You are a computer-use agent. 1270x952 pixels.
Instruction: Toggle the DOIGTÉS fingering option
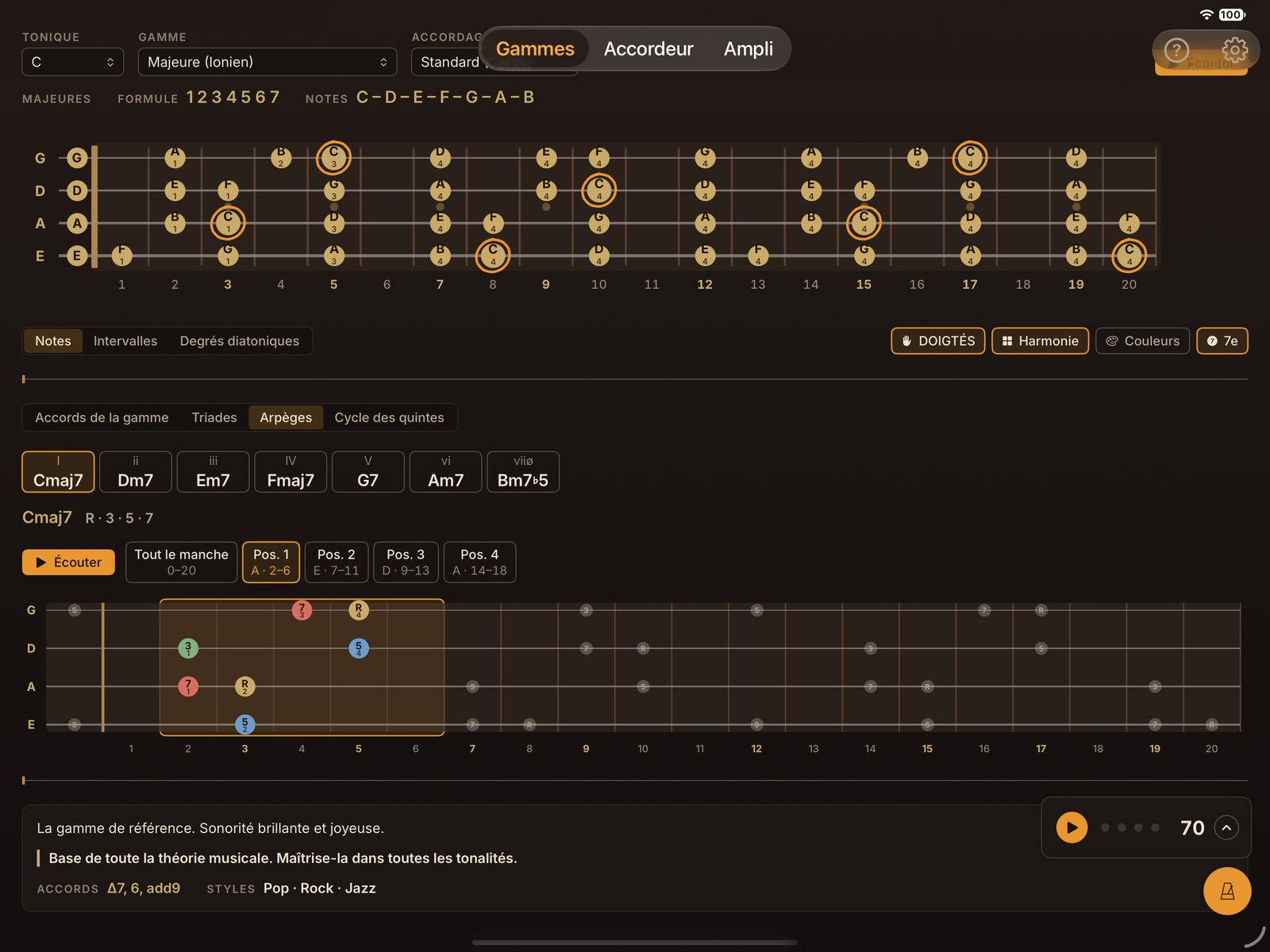click(x=938, y=340)
